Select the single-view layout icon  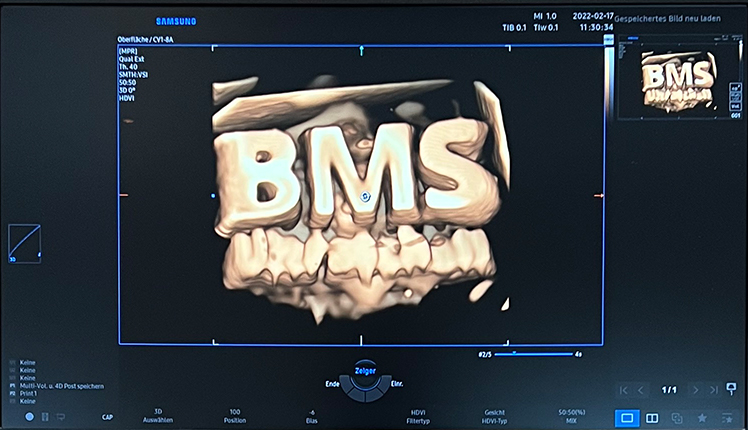tap(627, 417)
